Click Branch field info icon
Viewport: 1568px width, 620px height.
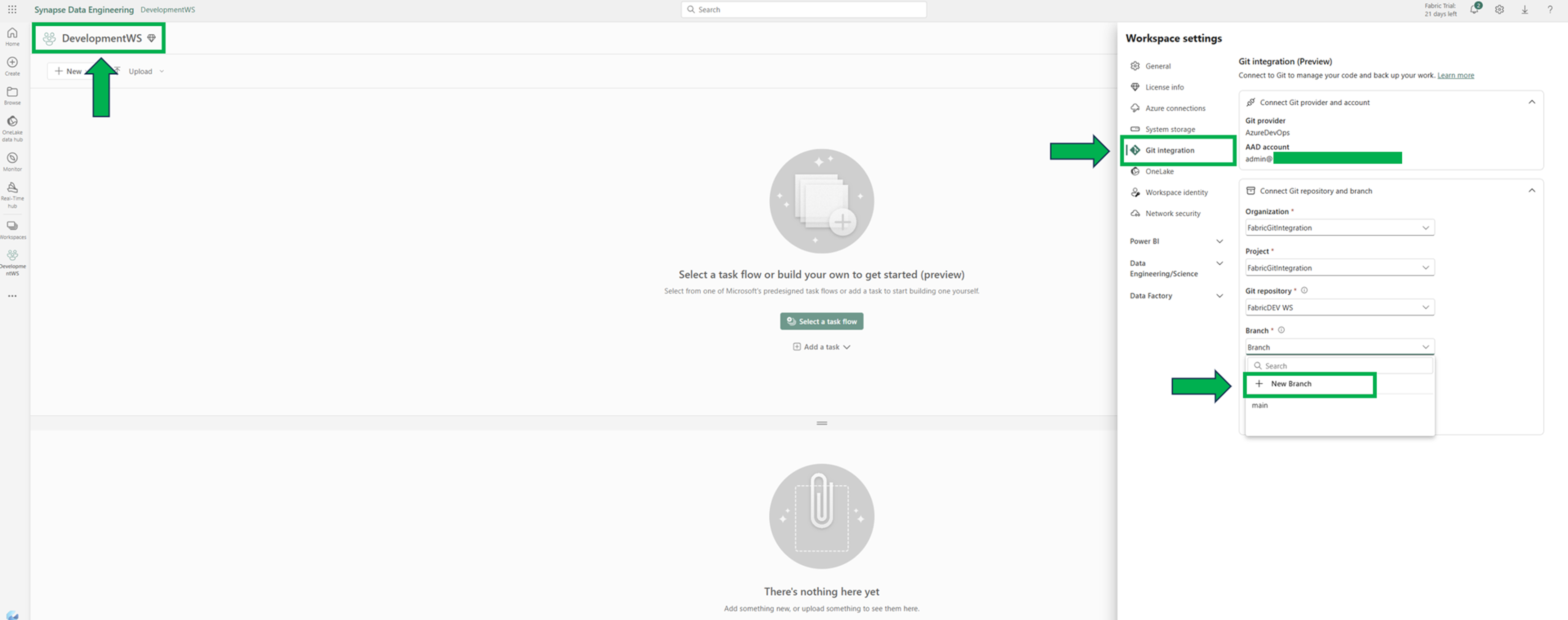[x=1281, y=330]
